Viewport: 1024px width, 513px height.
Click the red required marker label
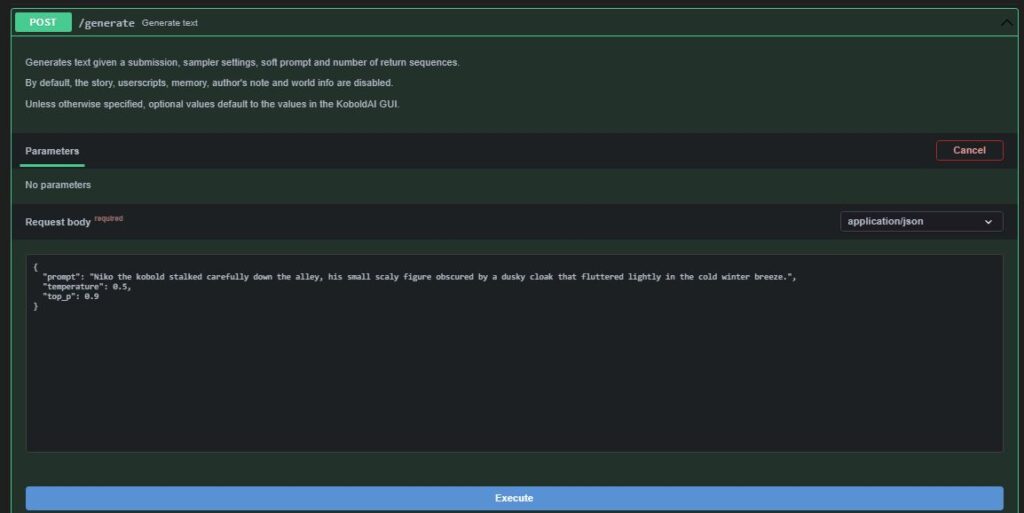pyautogui.click(x=108, y=218)
